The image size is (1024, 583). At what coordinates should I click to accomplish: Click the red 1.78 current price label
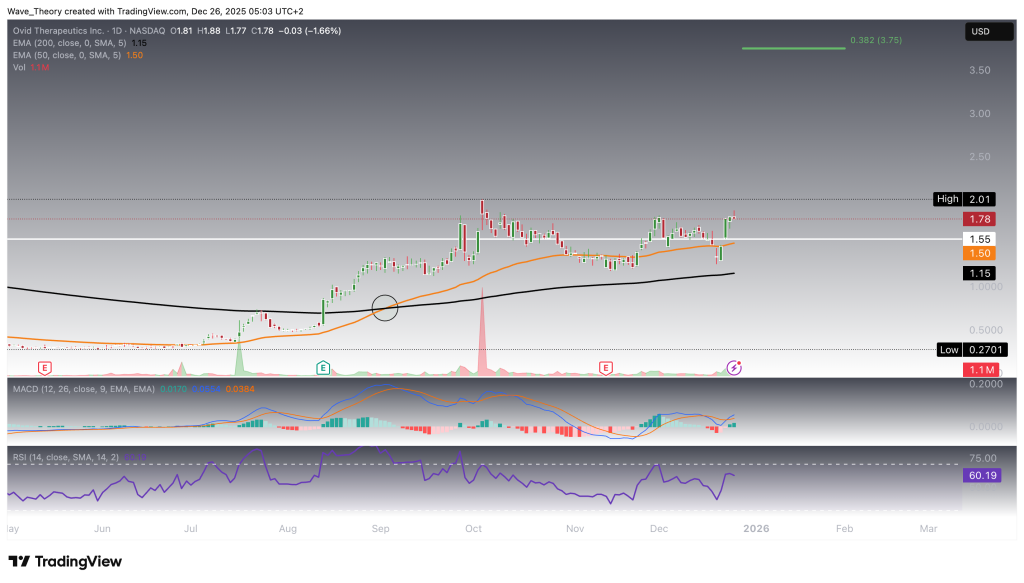pos(979,218)
